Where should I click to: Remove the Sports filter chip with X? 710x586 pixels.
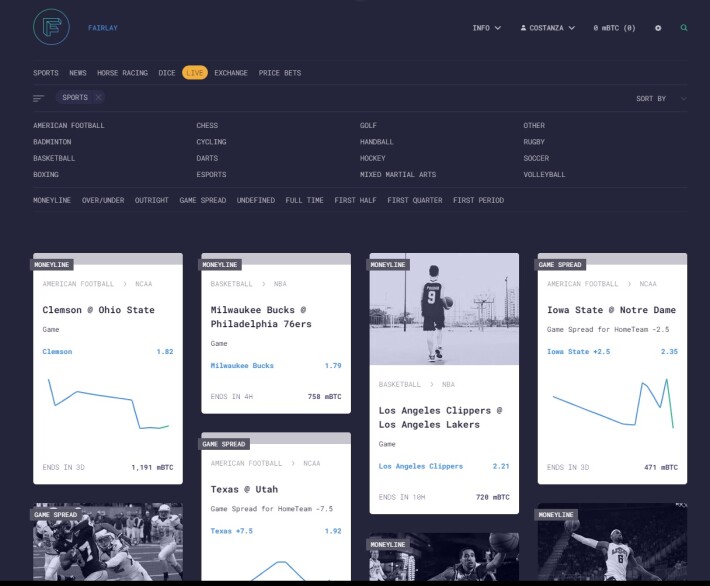pyautogui.click(x=98, y=97)
